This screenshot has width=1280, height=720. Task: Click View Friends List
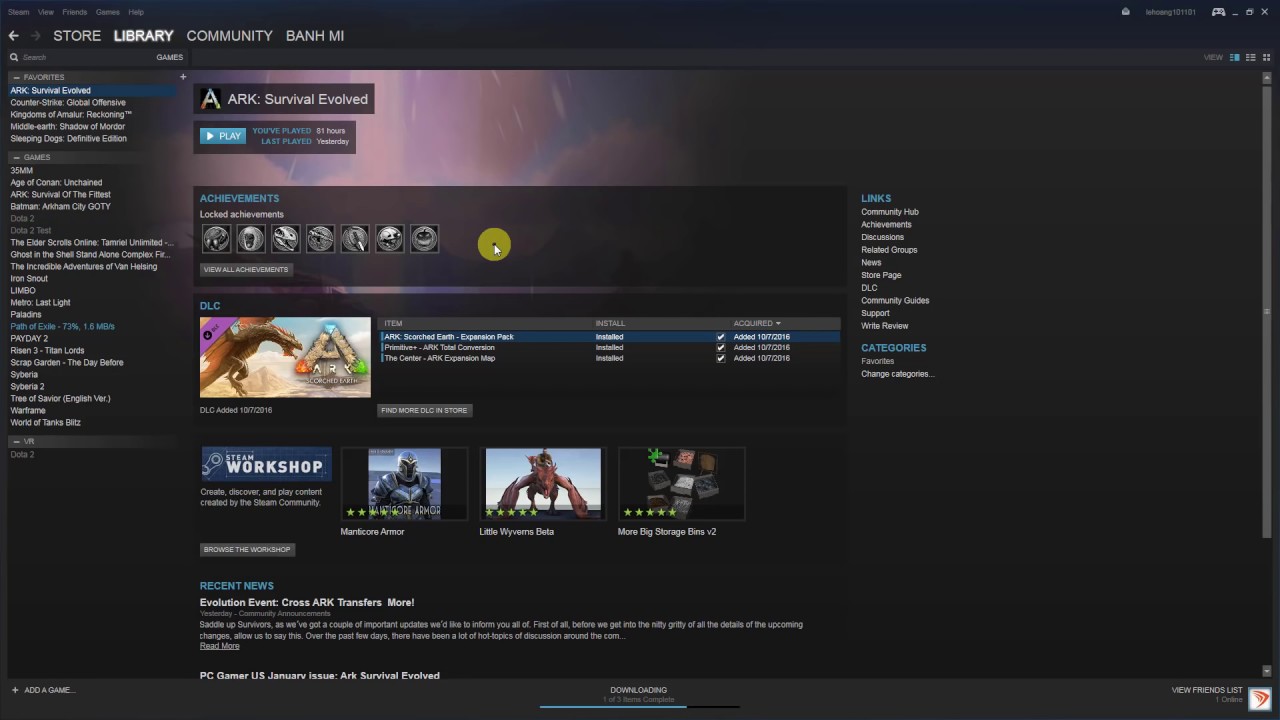click(1207, 690)
